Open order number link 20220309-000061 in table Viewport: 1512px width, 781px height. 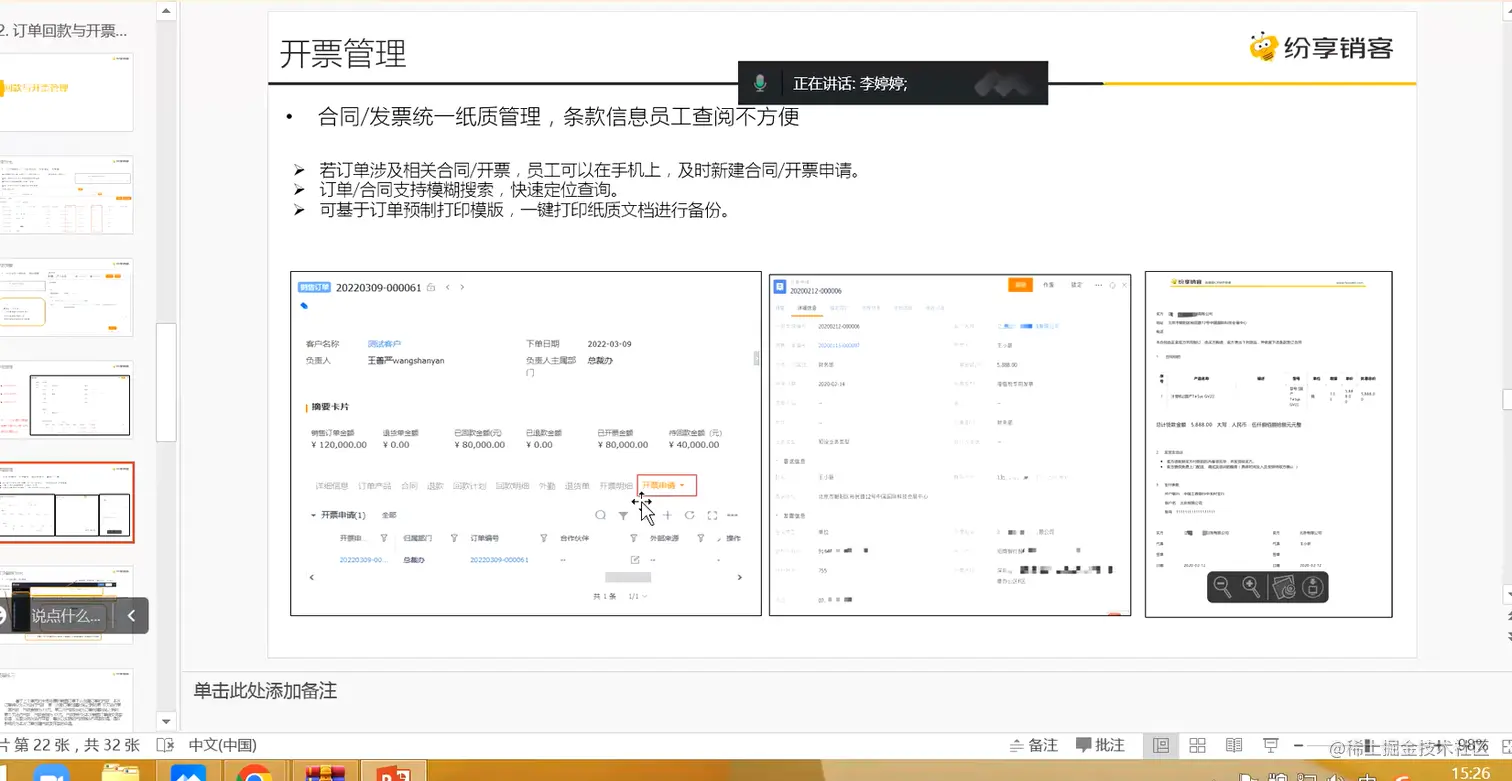[499, 559]
